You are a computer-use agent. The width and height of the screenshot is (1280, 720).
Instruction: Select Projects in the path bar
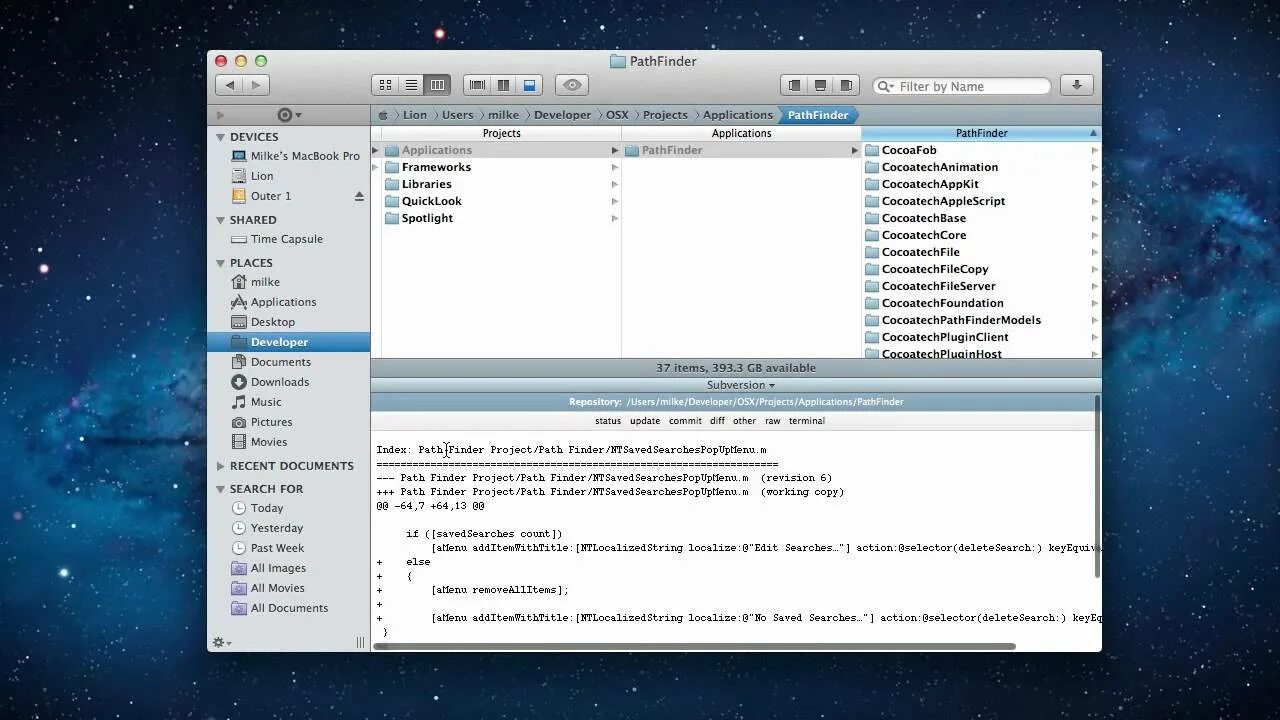pyautogui.click(x=665, y=115)
